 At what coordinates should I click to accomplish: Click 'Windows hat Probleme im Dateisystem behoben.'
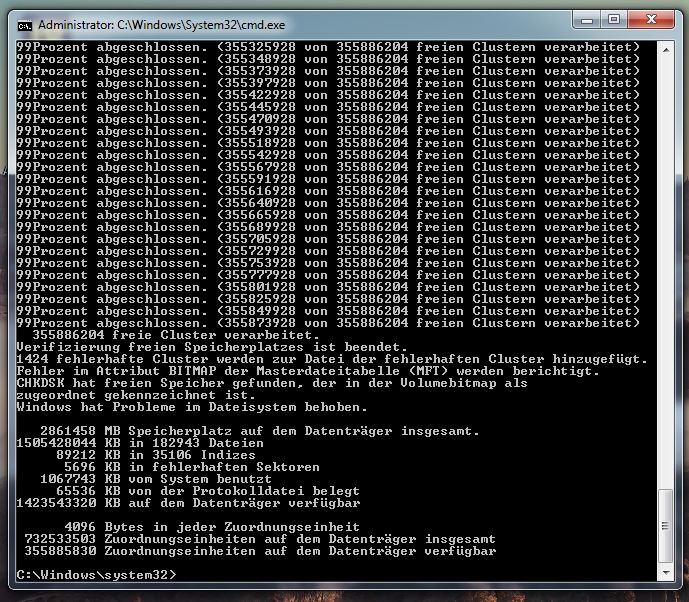[192, 407]
